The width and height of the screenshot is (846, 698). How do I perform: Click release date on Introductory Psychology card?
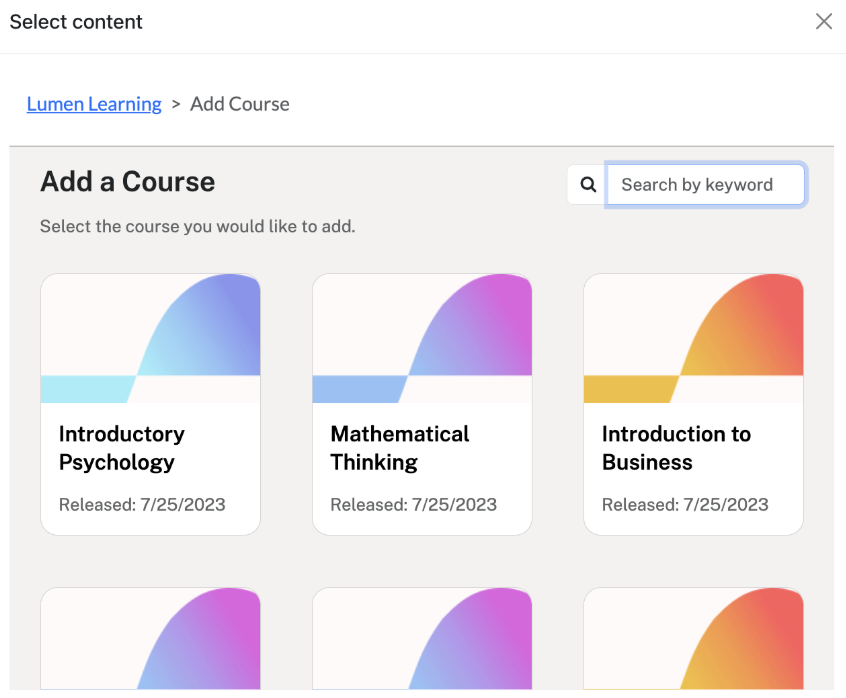pos(142,504)
